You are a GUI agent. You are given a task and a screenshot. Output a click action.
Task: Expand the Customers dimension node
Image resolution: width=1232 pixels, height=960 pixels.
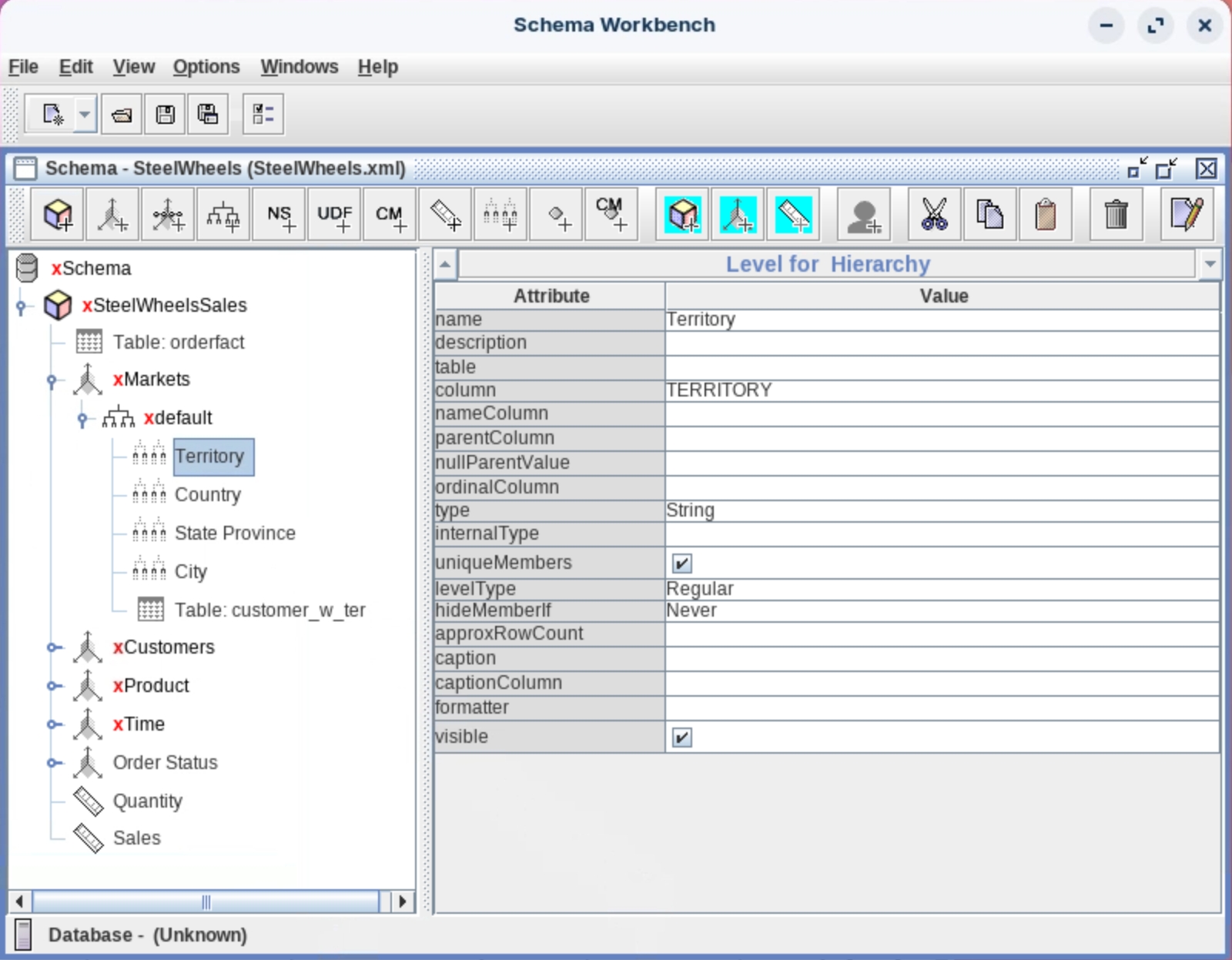coord(52,647)
